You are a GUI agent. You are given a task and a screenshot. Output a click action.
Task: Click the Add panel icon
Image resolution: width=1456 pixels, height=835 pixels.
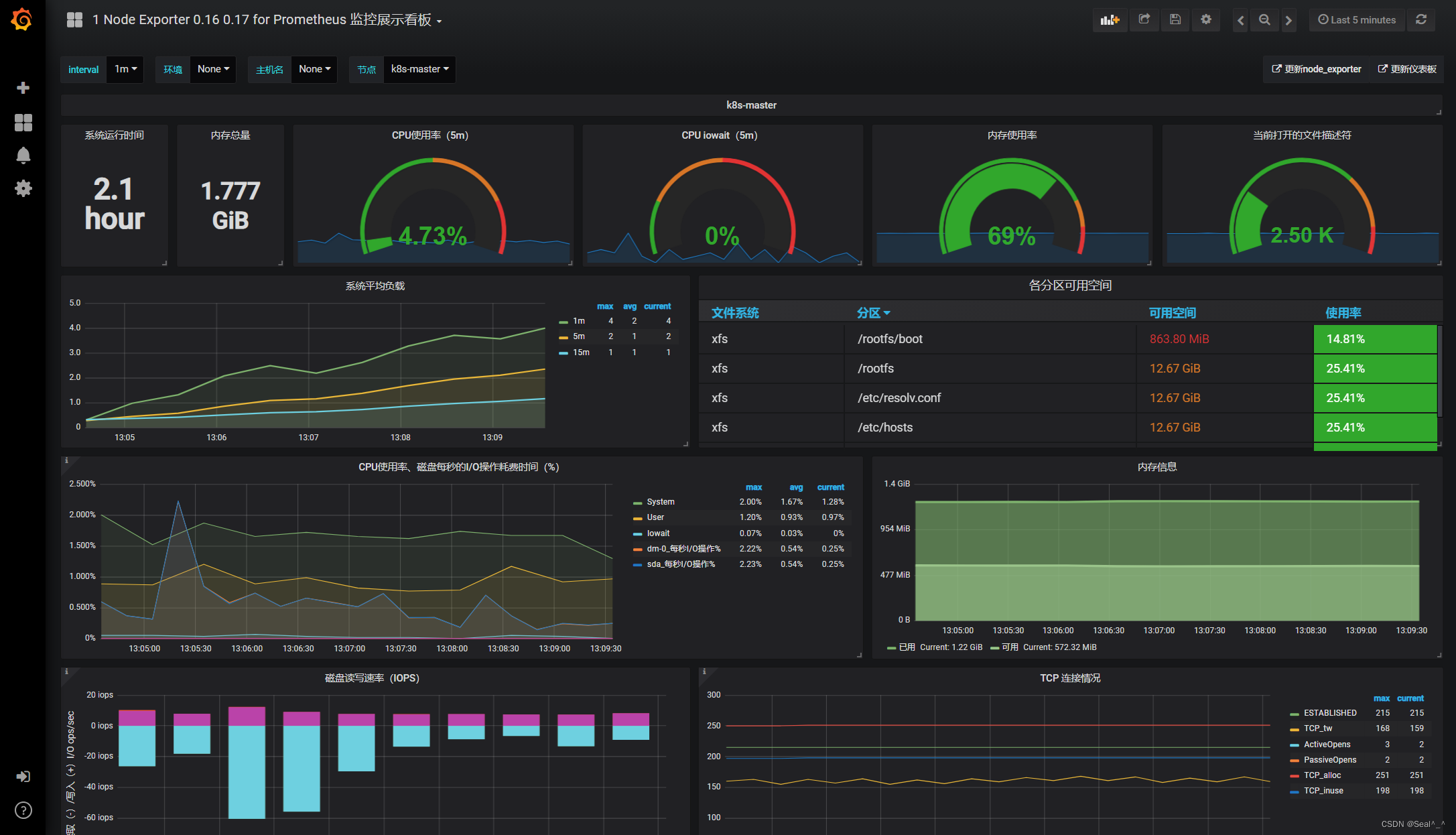(1110, 20)
